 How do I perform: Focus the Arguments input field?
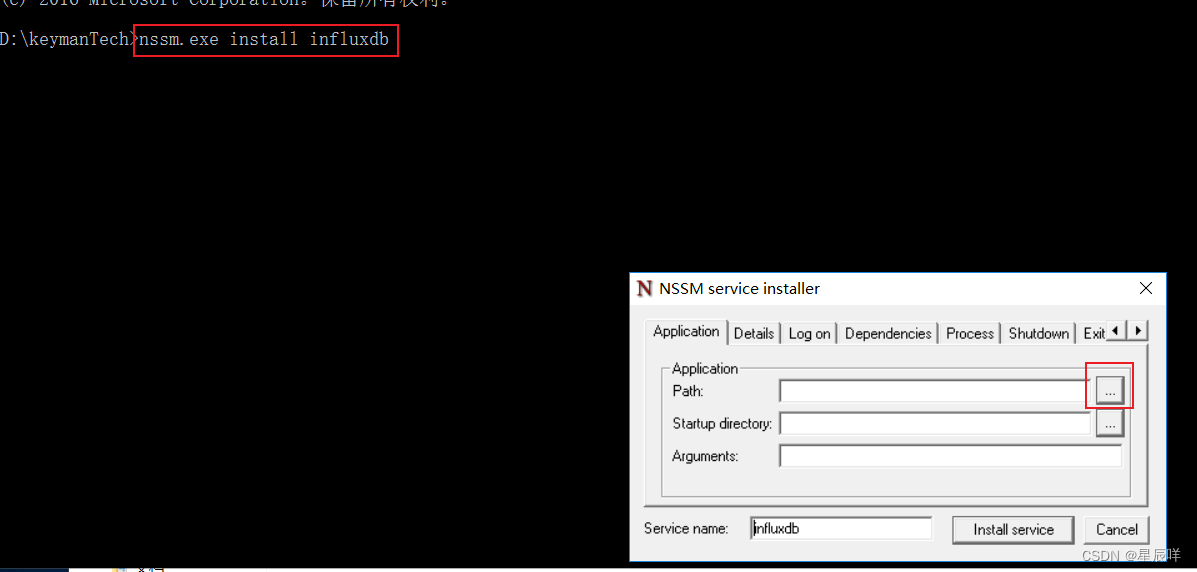(x=950, y=456)
